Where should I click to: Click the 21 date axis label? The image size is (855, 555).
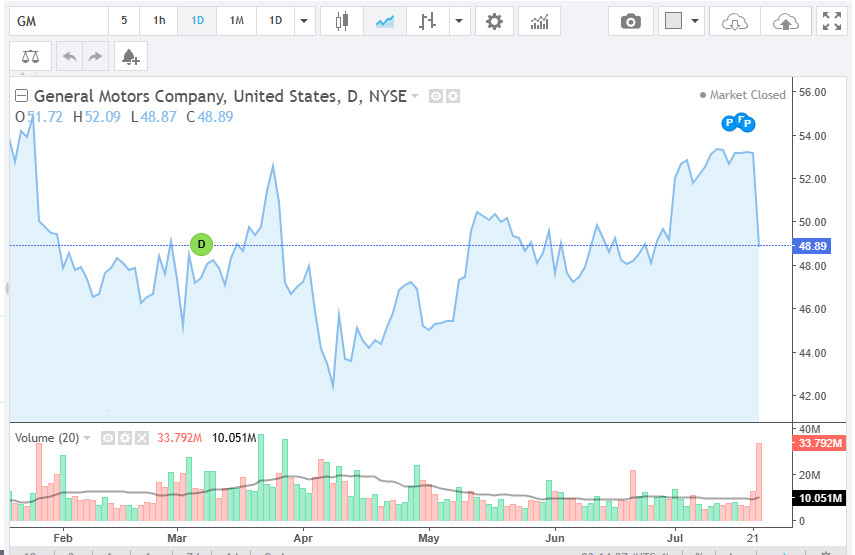click(753, 538)
